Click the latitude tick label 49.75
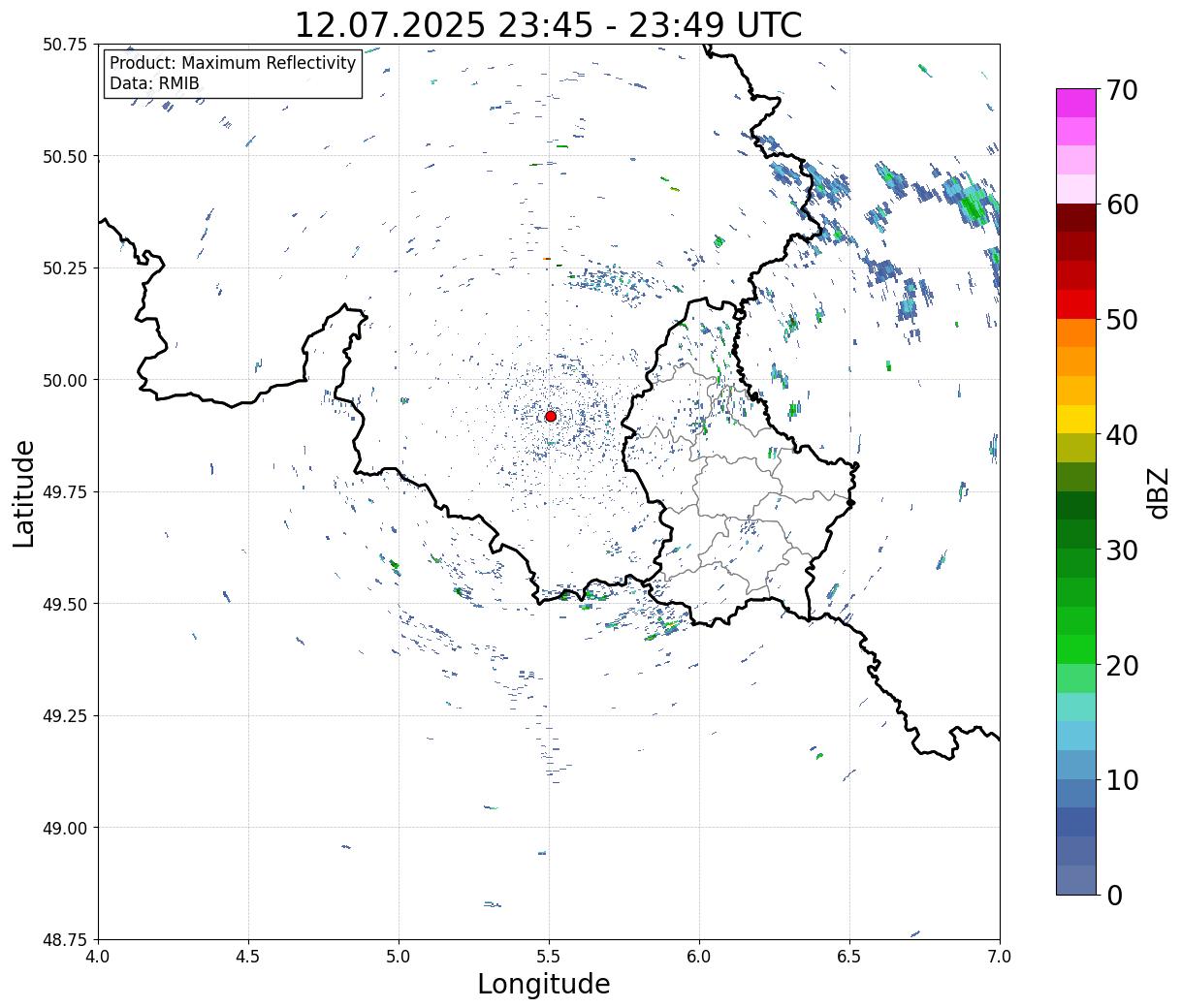 point(64,492)
